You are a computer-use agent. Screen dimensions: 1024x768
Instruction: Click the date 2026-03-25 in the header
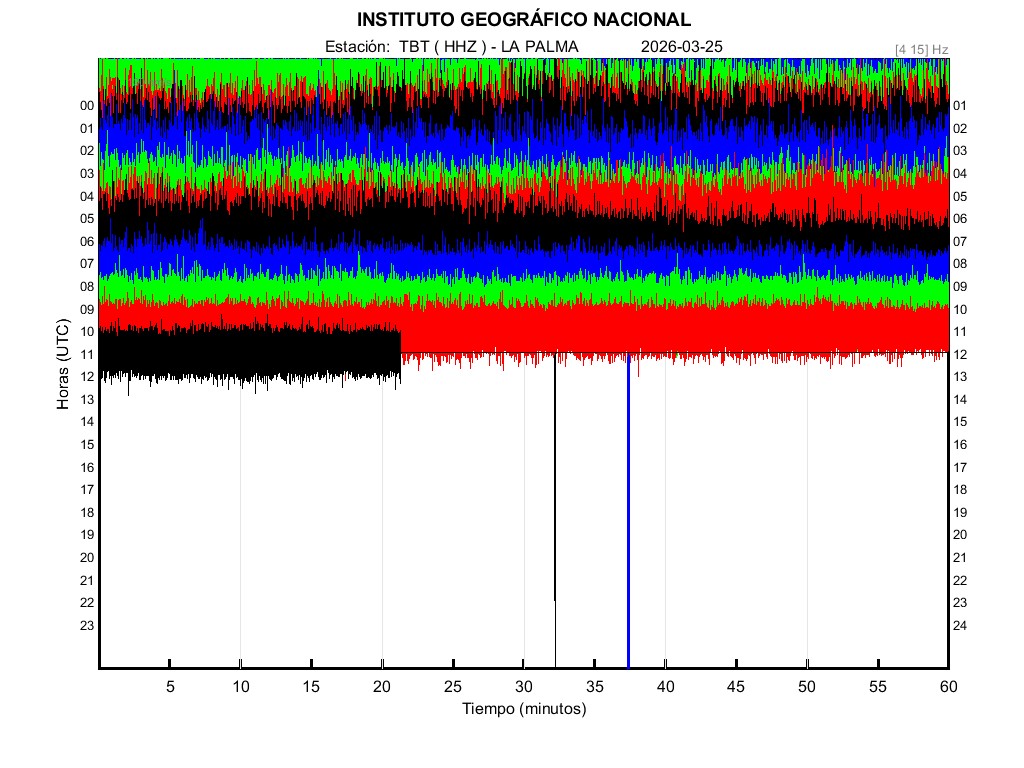point(681,47)
